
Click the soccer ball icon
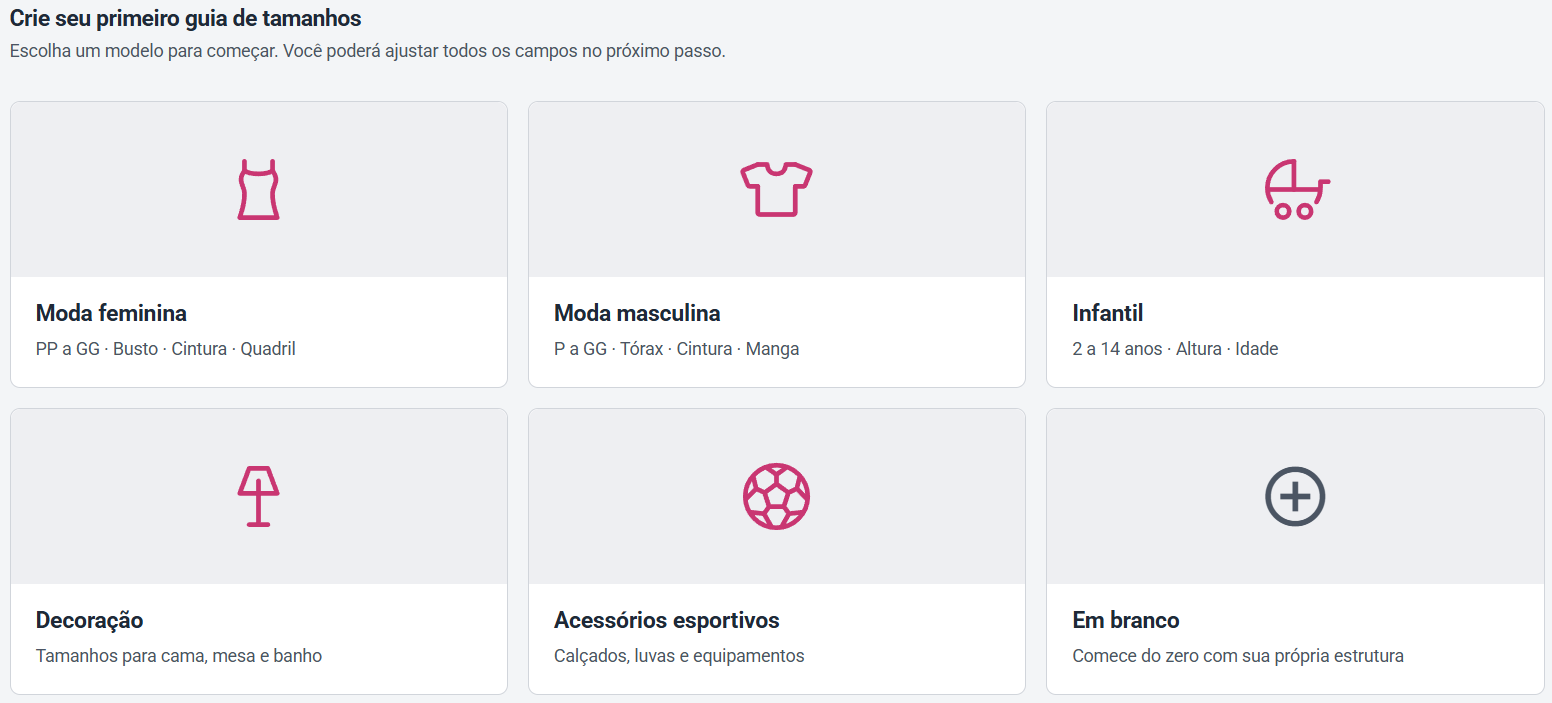tap(777, 496)
